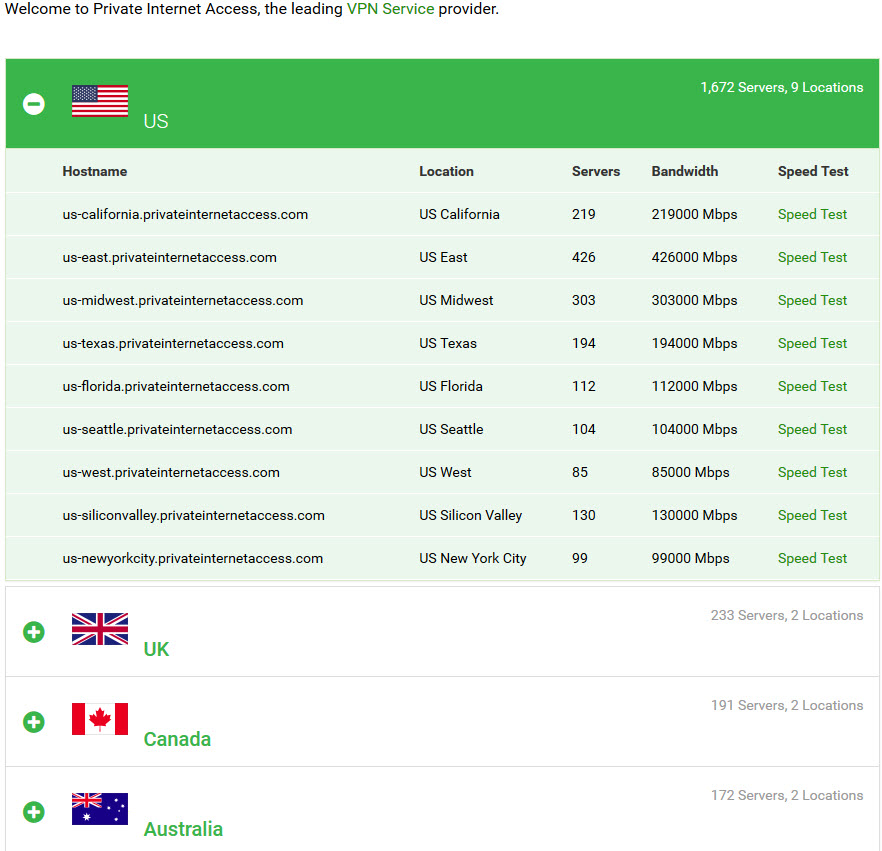
Task: Run Speed Test for US Midwest
Action: [x=812, y=300]
